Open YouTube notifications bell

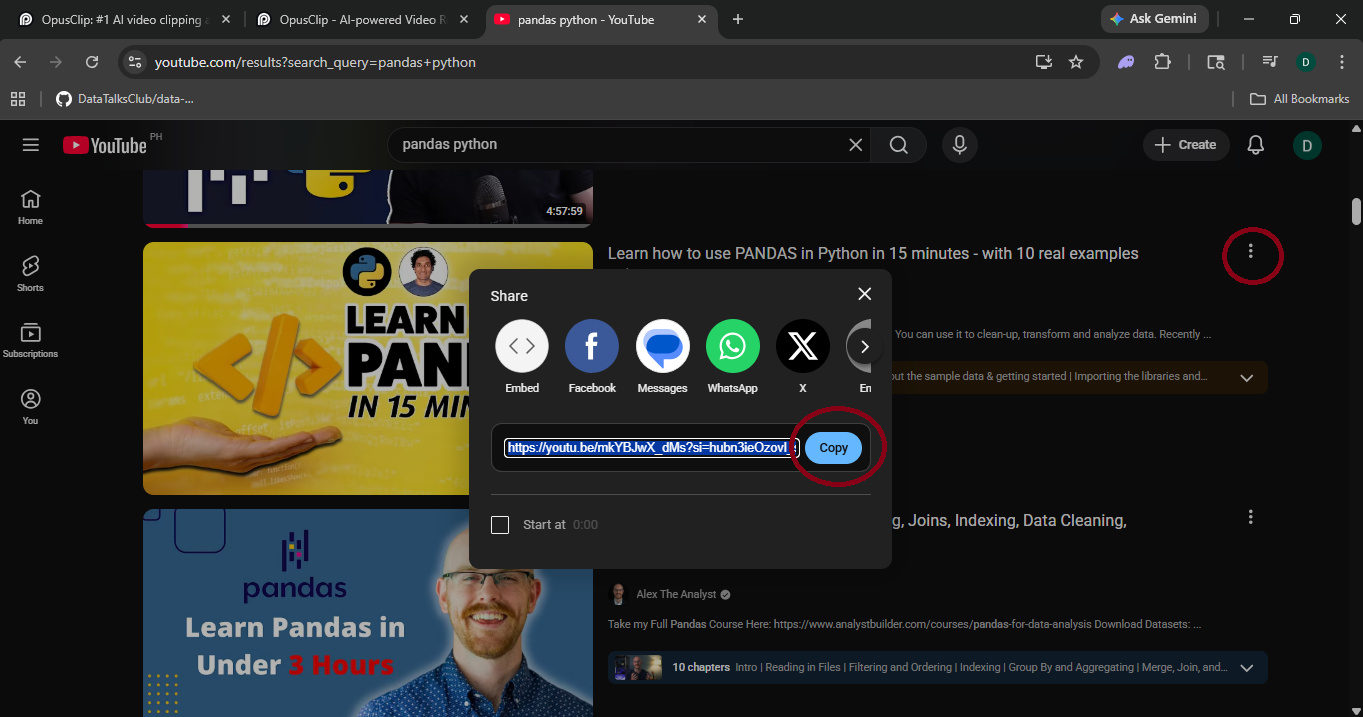pyautogui.click(x=1256, y=145)
